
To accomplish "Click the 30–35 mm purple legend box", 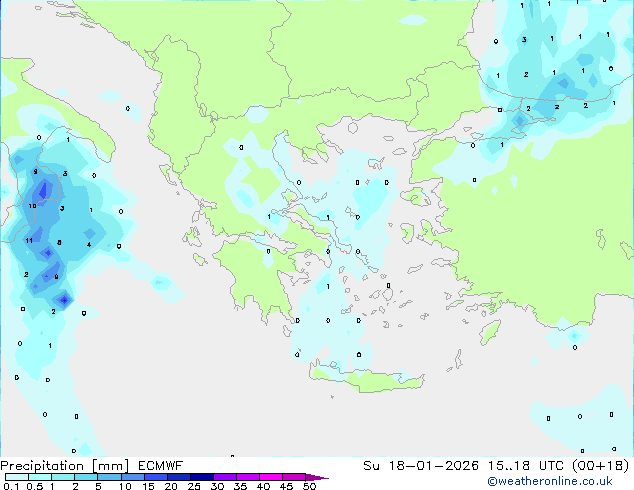I will tap(224, 477).
